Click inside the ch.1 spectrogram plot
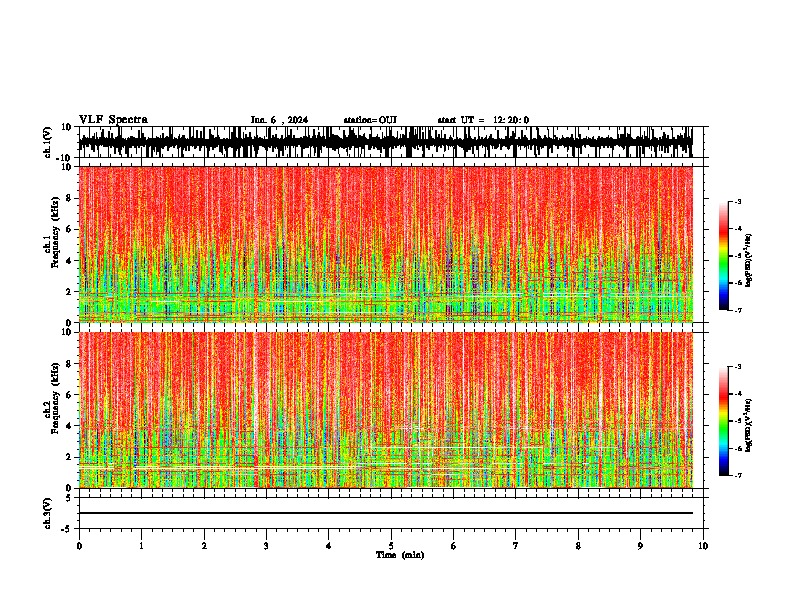This screenshot has height=612, width=792. coord(385,244)
